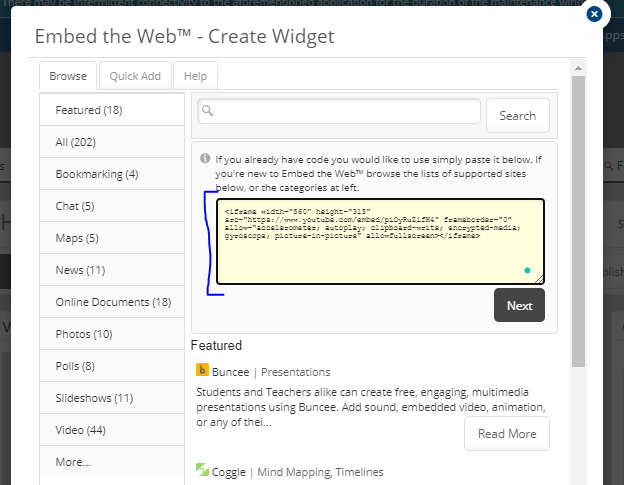
Task: Expand the More... category list
Action: [73, 462]
